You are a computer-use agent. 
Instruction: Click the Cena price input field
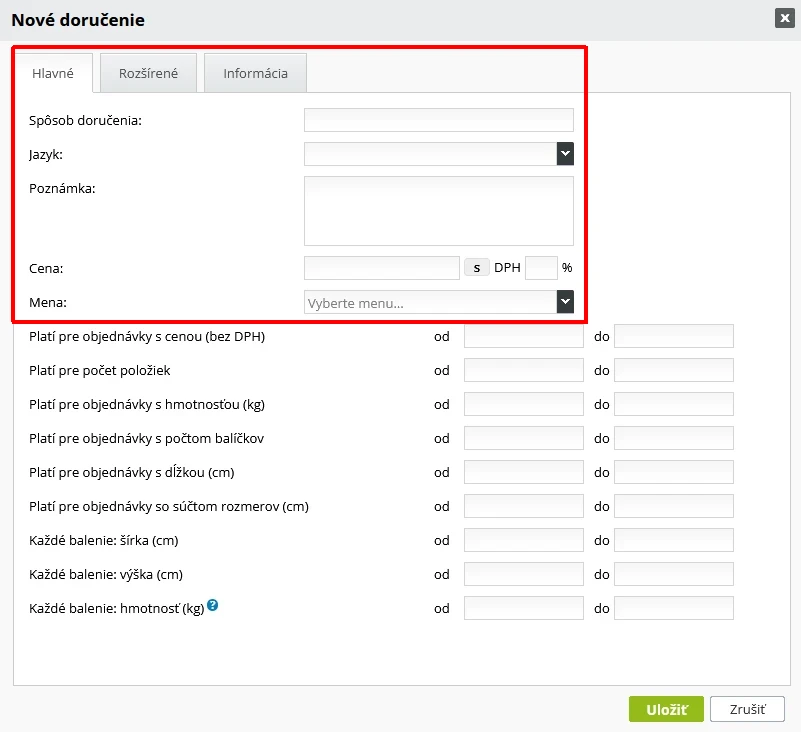pyautogui.click(x=381, y=268)
